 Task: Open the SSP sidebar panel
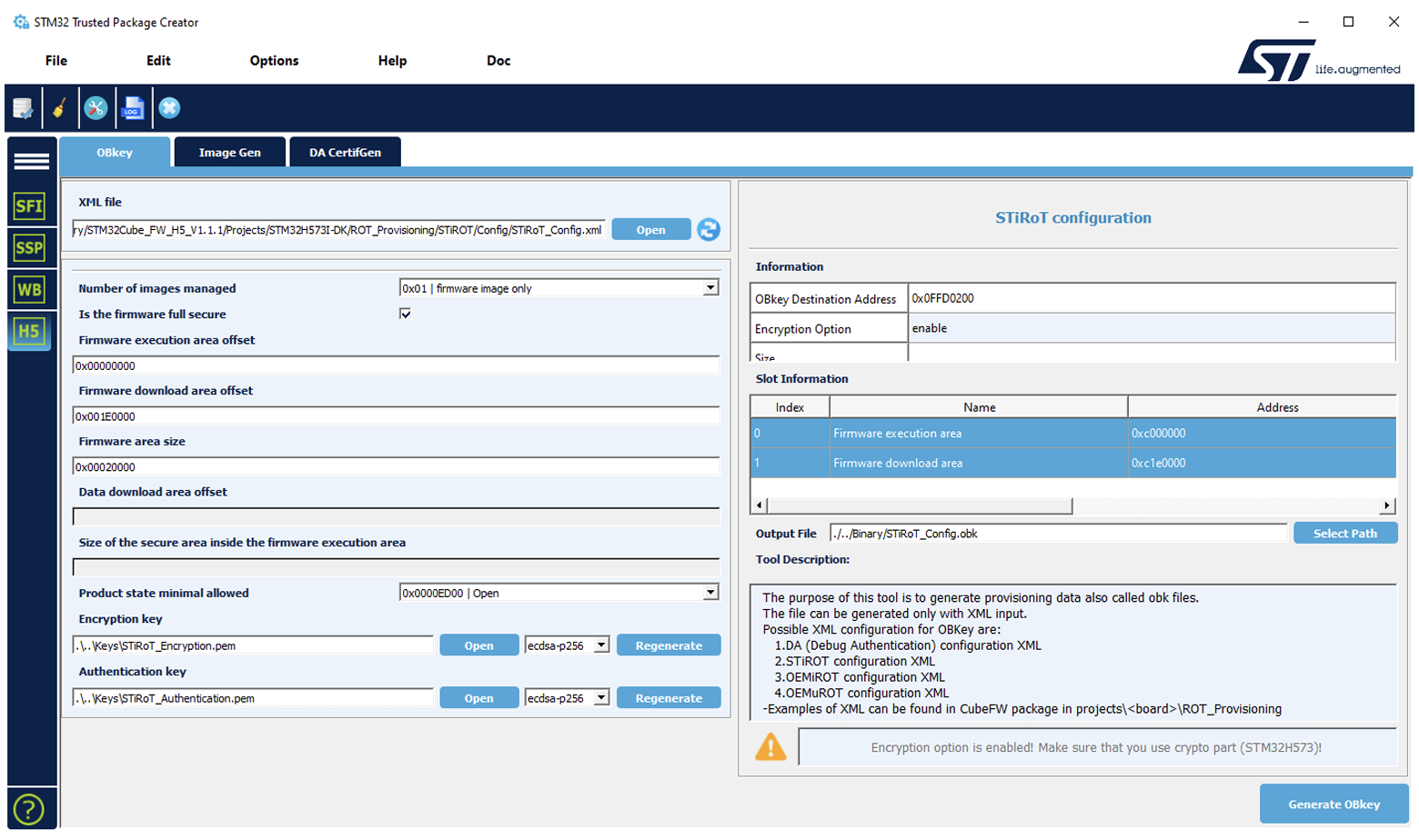[x=29, y=248]
